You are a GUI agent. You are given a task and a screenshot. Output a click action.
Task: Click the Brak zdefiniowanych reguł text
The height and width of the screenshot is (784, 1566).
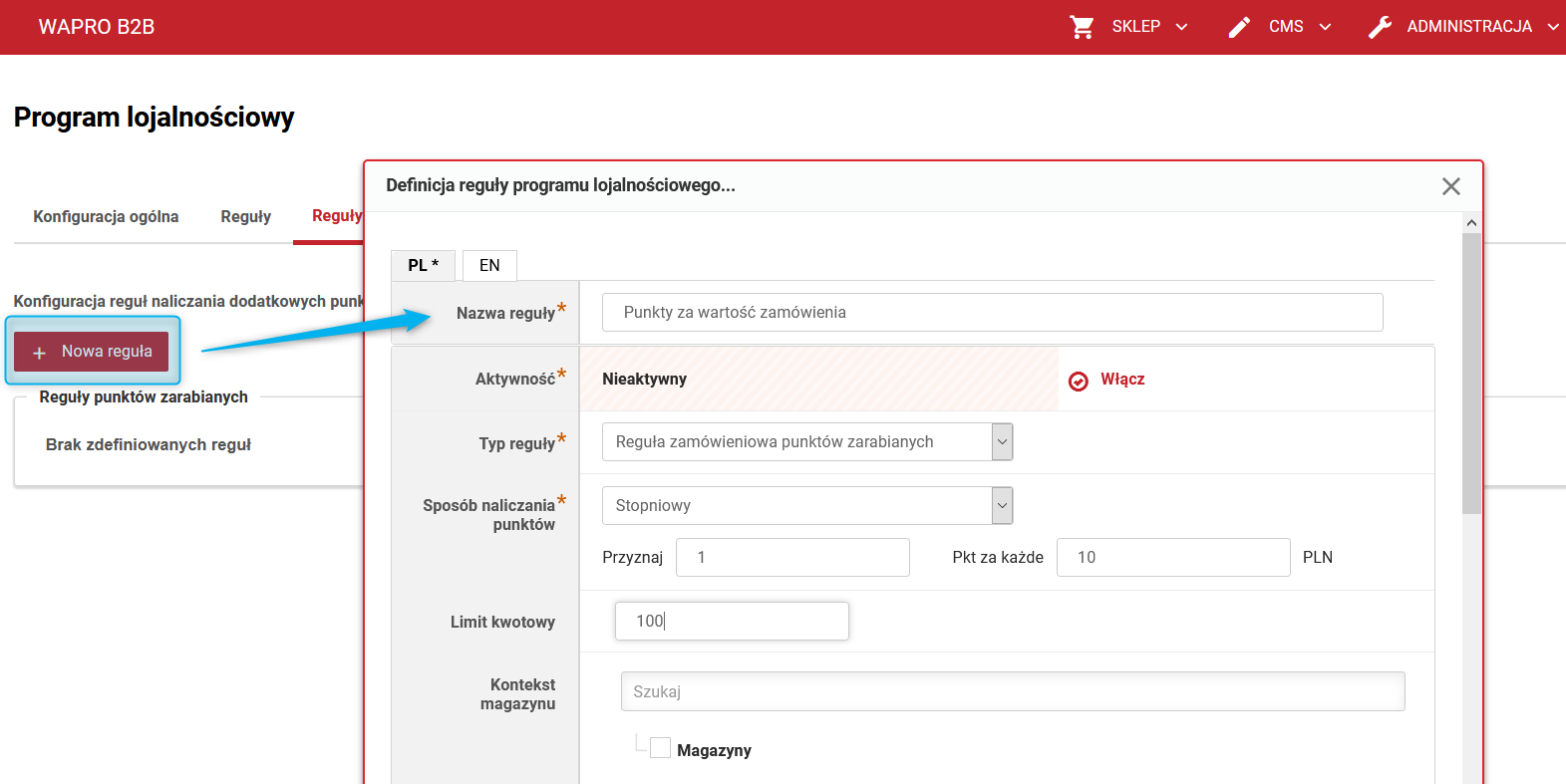pyautogui.click(x=149, y=445)
